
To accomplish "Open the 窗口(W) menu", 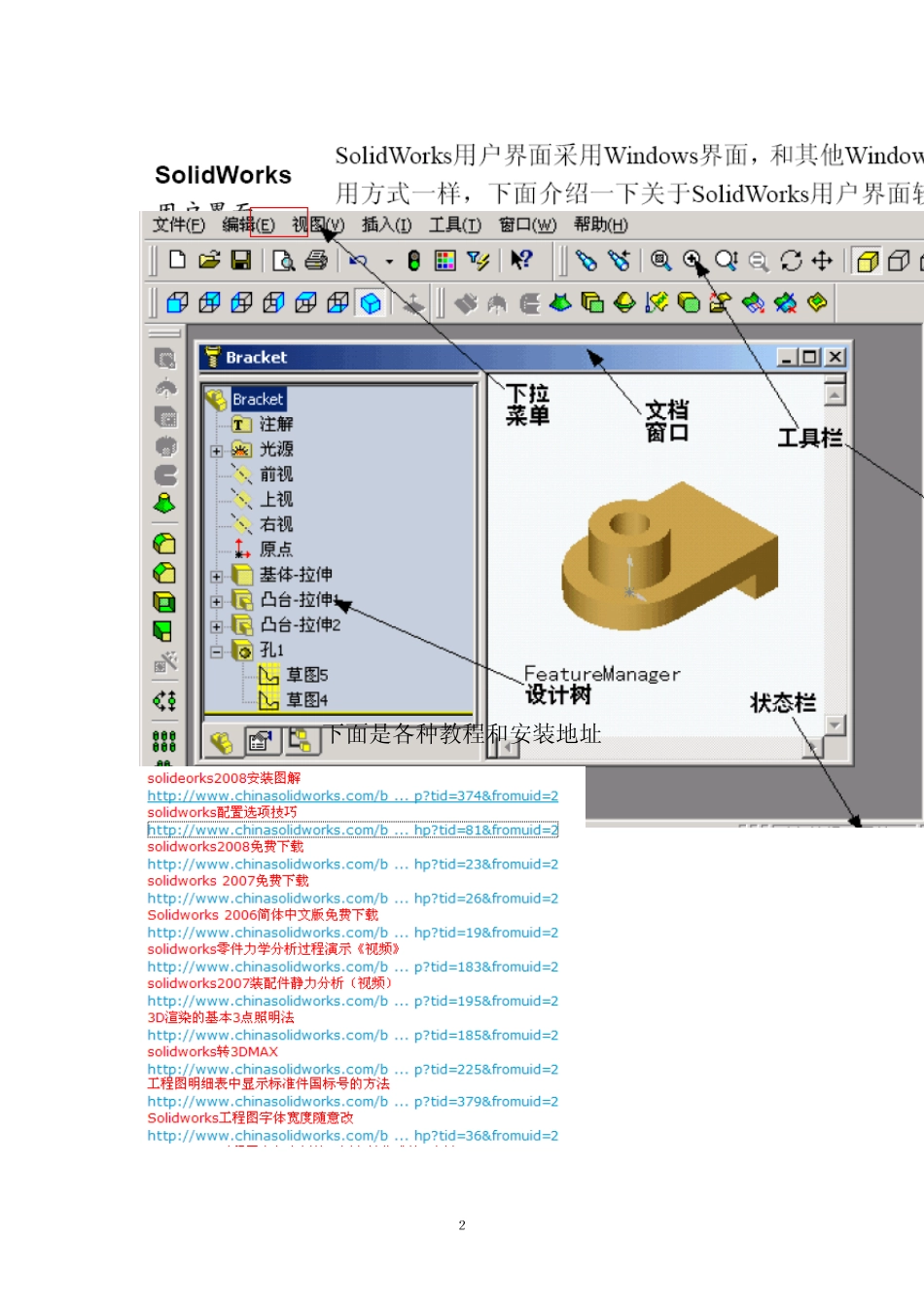I will coord(527,225).
